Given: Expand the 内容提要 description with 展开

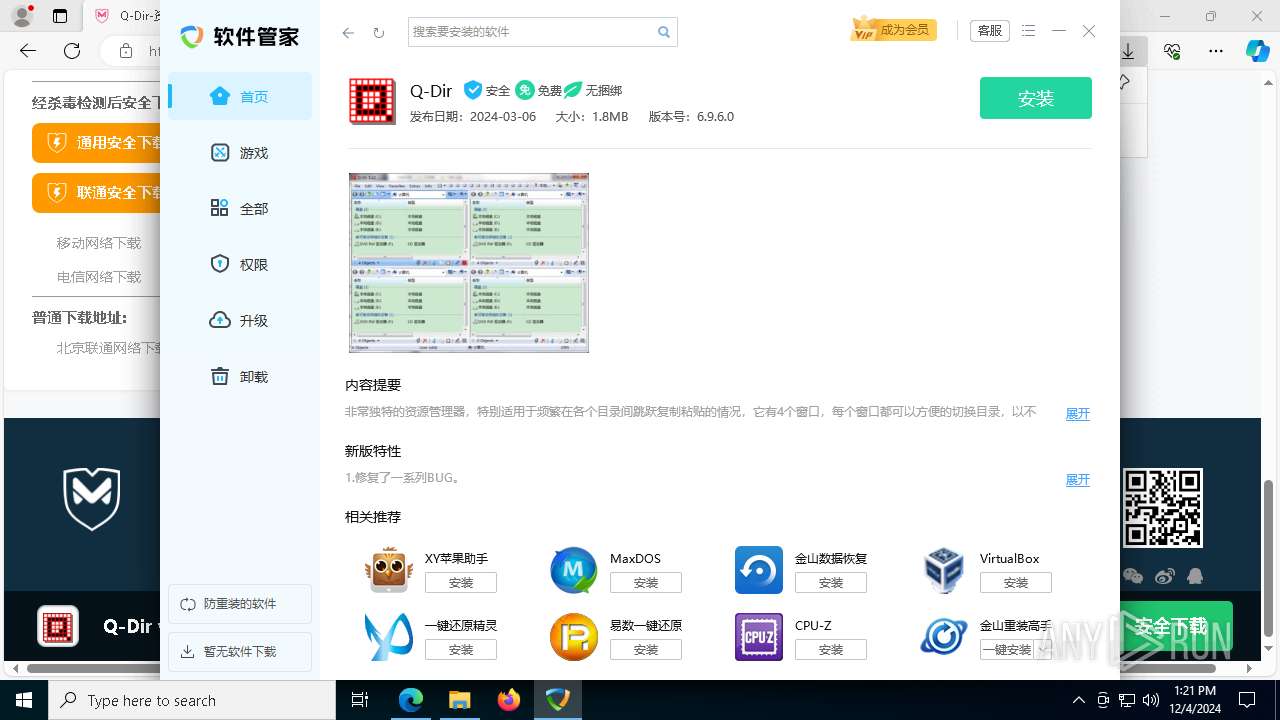Looking at the screenshot, I should tap(1078, 414).
